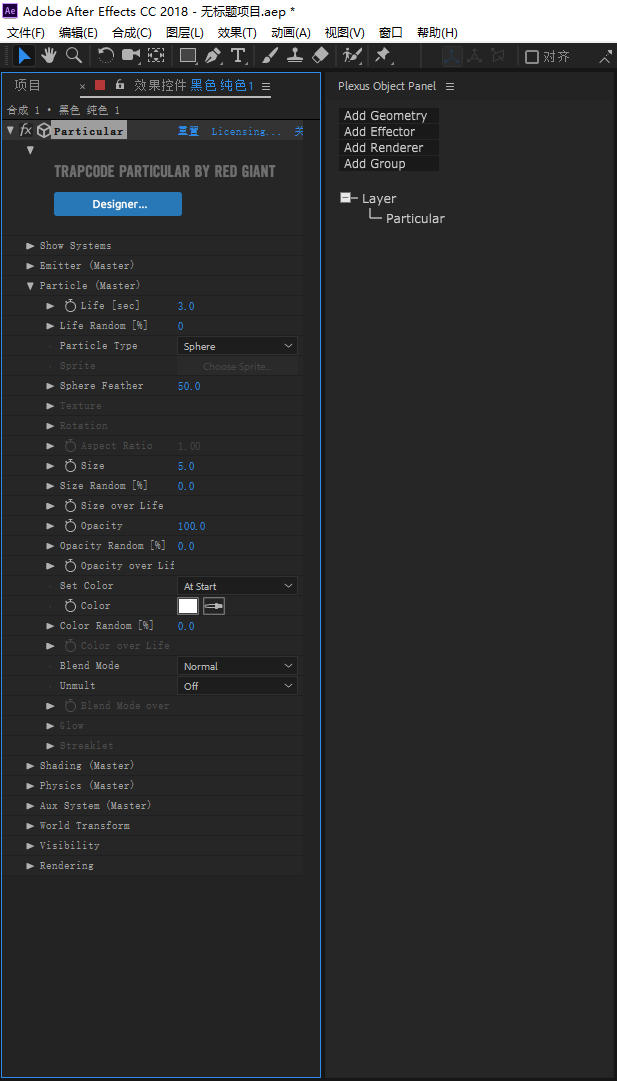617x1081 pixels.
Task: Expand the Shading (Master) group
Action: [30, 765]
